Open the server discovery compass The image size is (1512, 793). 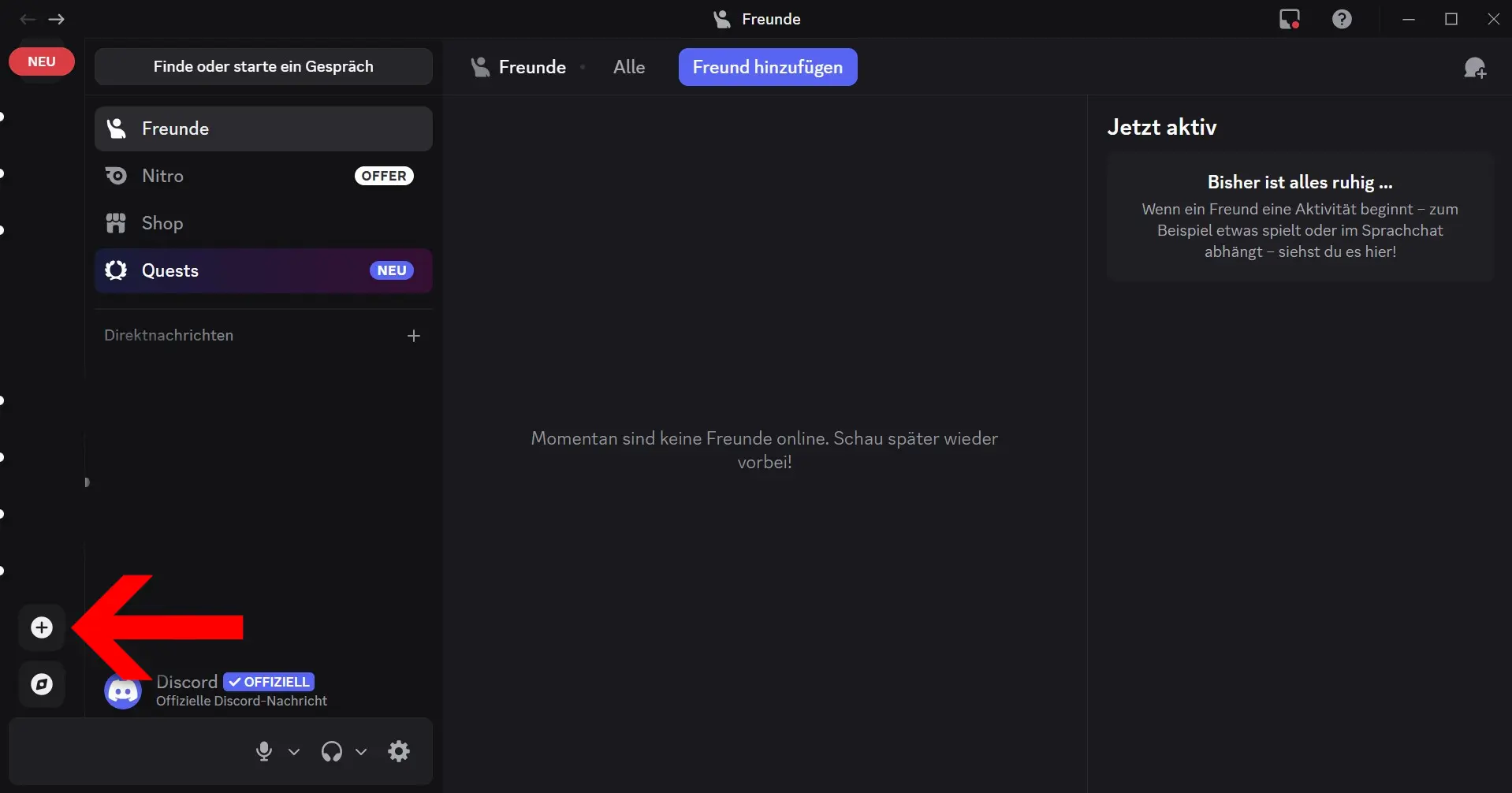pyautogui.click(x=41, y=683)
